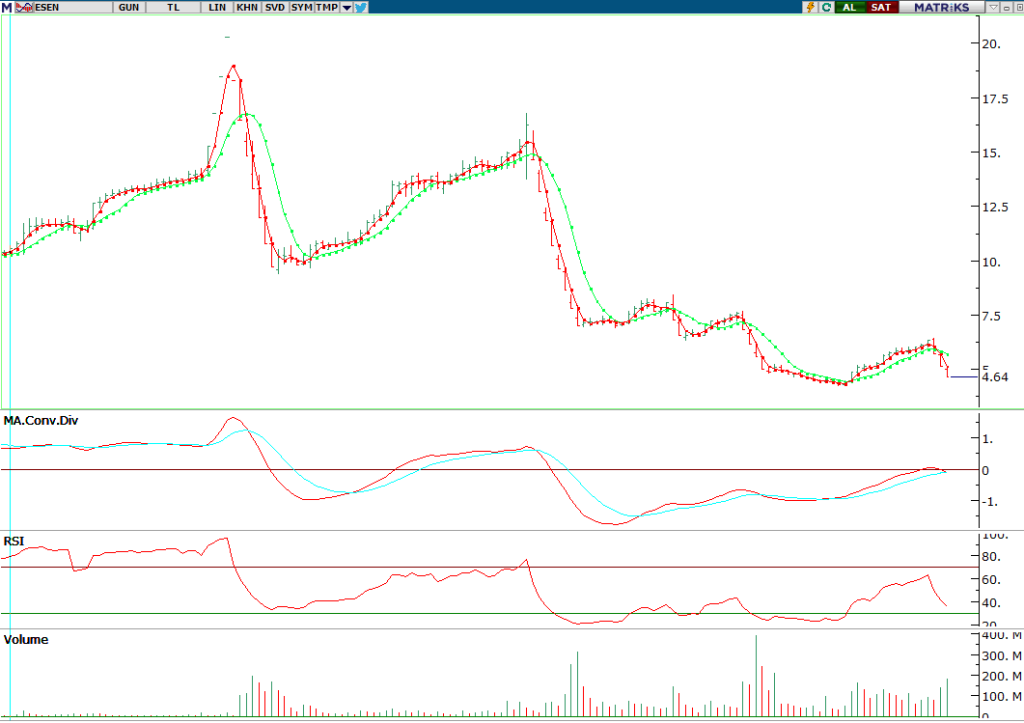Open the TL currency selector
Viewport: 1024px width, 723px height.
coord(174,7)
